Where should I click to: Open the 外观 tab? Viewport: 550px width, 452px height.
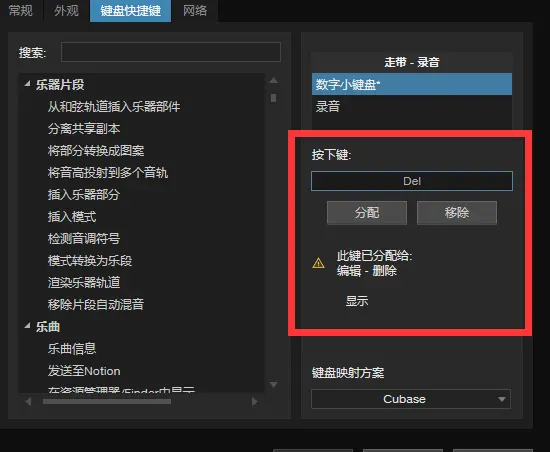pyautogui.click(x=66, y=11)
